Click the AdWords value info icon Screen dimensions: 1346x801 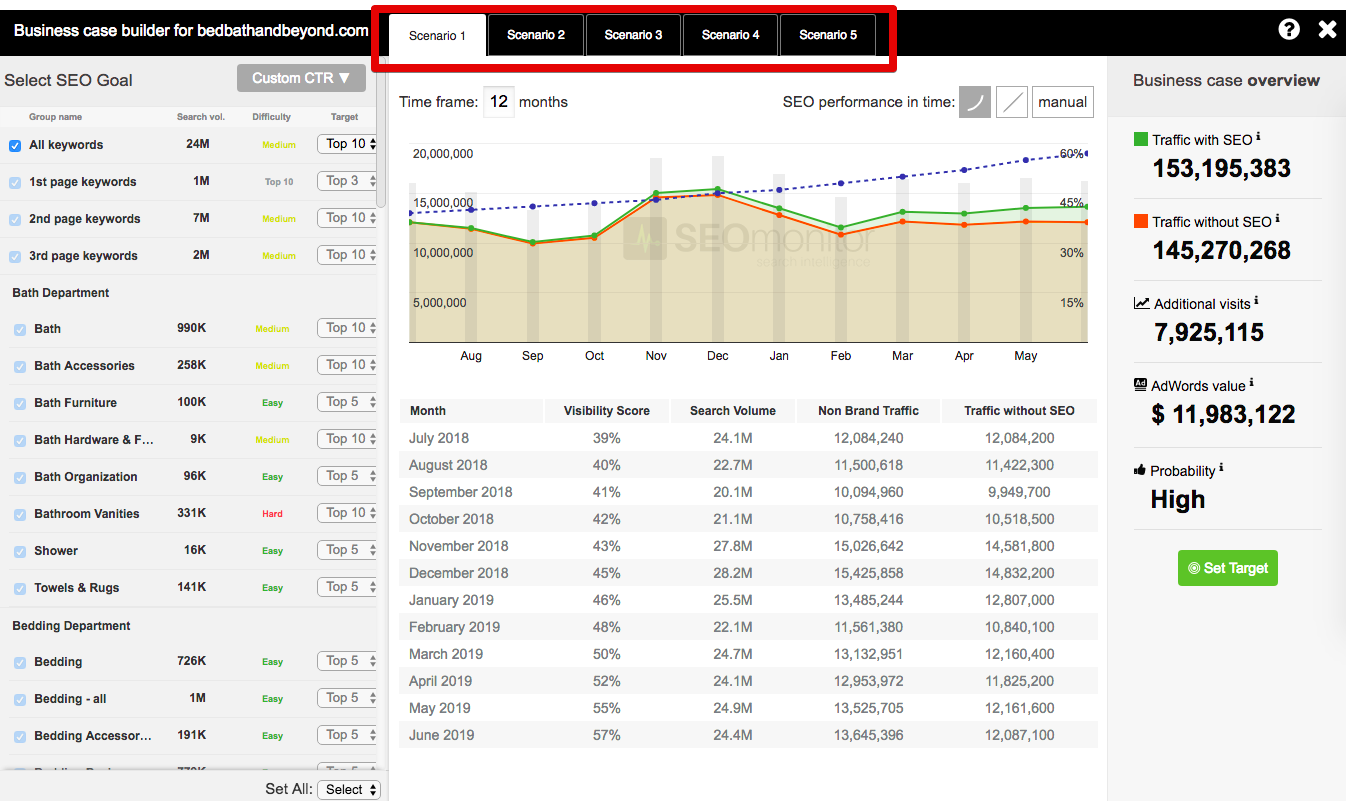click(x=1251, y=384)
